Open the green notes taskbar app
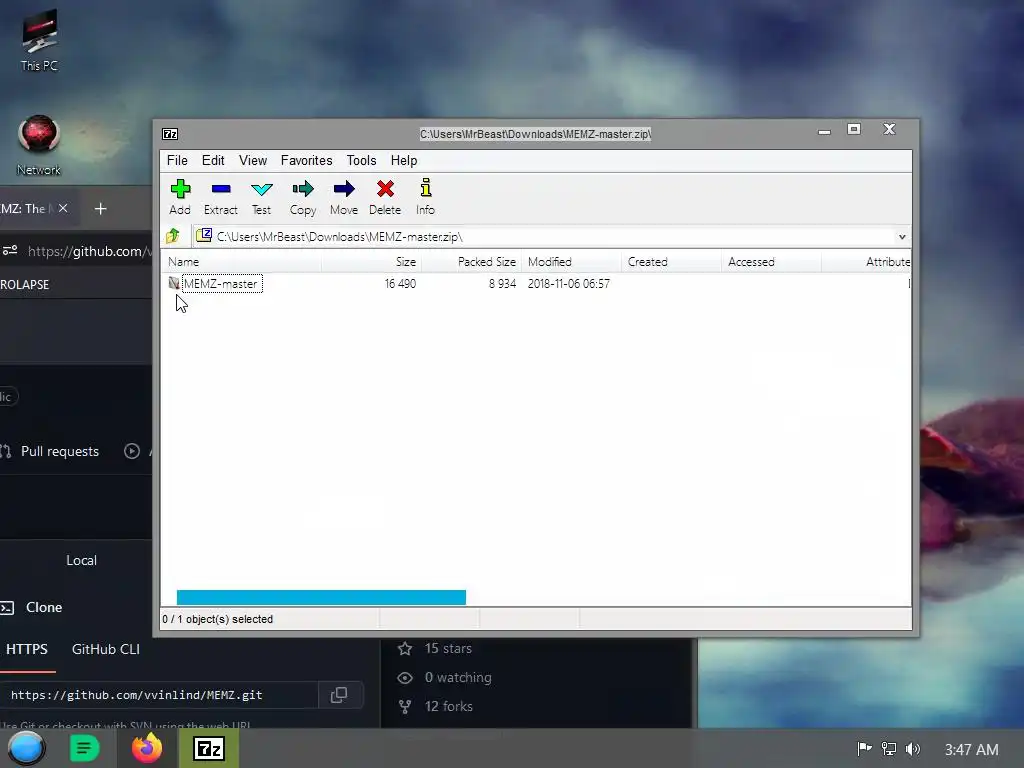Screen dimensions: 1024x768 pos(84,748)
